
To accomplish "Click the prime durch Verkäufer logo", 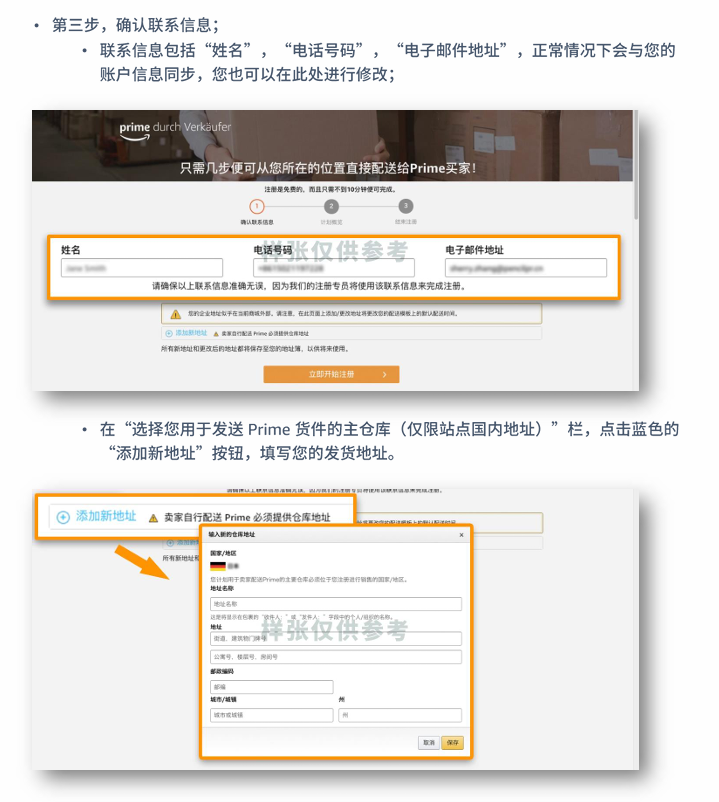I will pos(175,129).
